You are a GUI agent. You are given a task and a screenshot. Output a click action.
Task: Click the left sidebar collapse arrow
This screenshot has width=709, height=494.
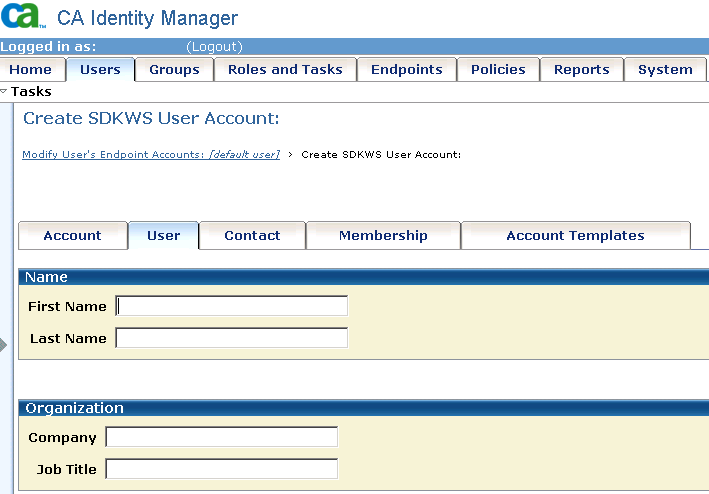[x=3, y=346]
